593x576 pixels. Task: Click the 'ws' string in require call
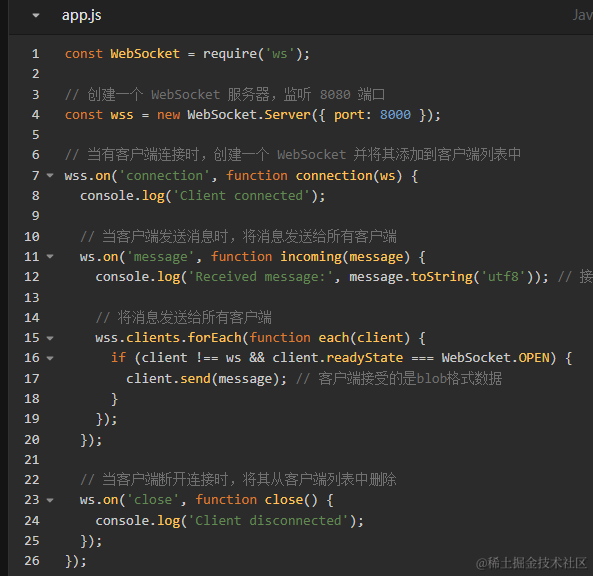pyautogui.click(x=280, y=54)
